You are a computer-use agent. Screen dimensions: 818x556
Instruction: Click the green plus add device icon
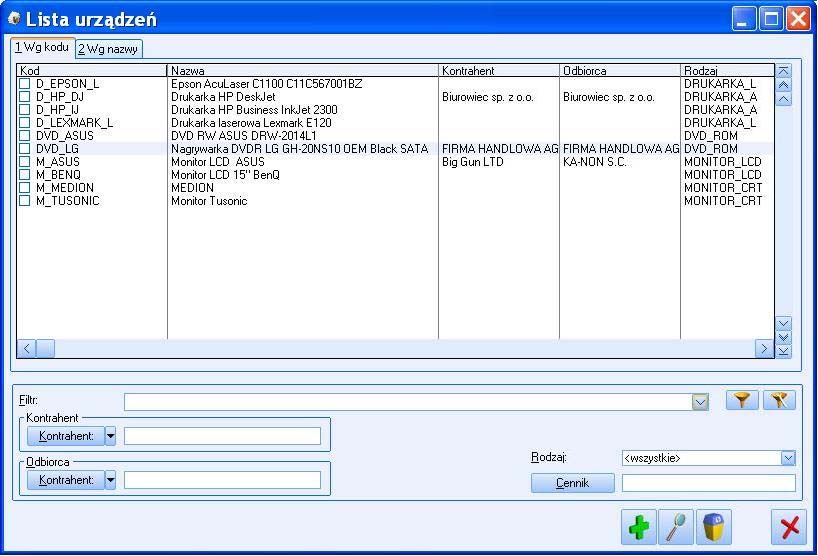point(639,527)
